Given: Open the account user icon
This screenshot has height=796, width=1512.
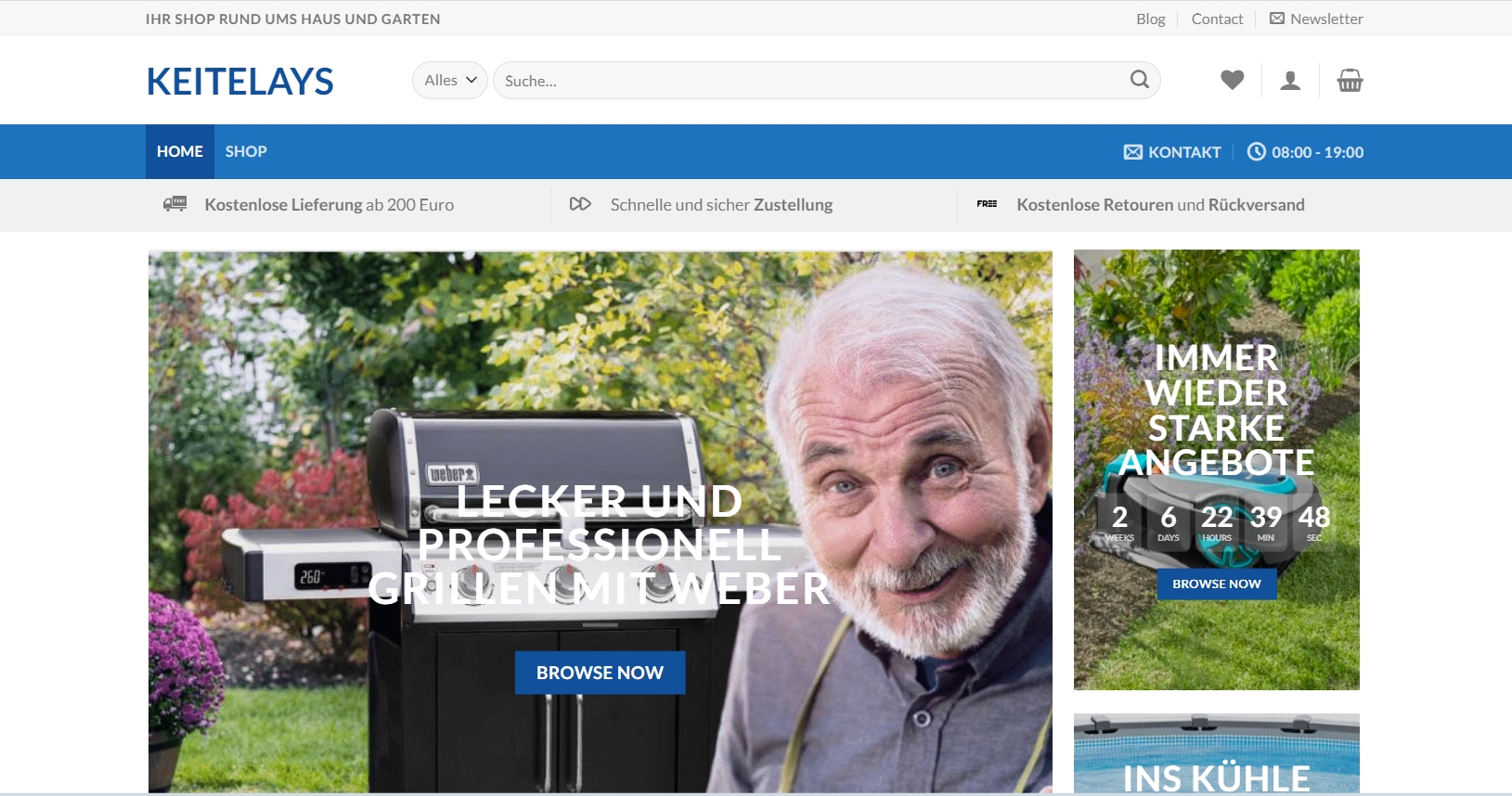Looking at the screenshot, I should tap(1290, 81).
